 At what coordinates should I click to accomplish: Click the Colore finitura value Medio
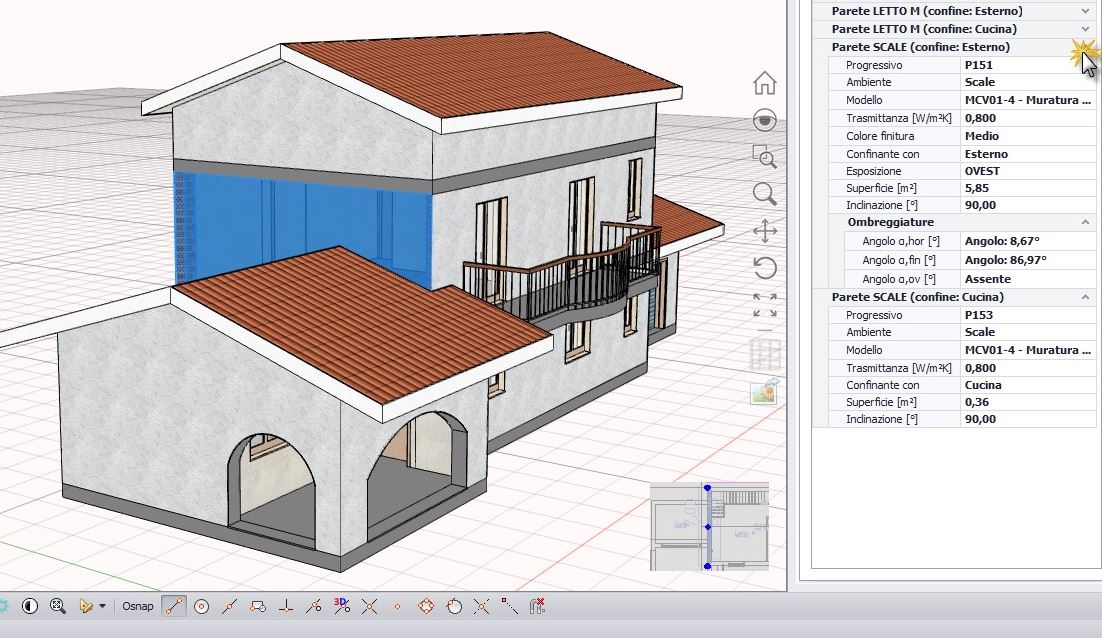pyautogui.click(x=981, y=136)
